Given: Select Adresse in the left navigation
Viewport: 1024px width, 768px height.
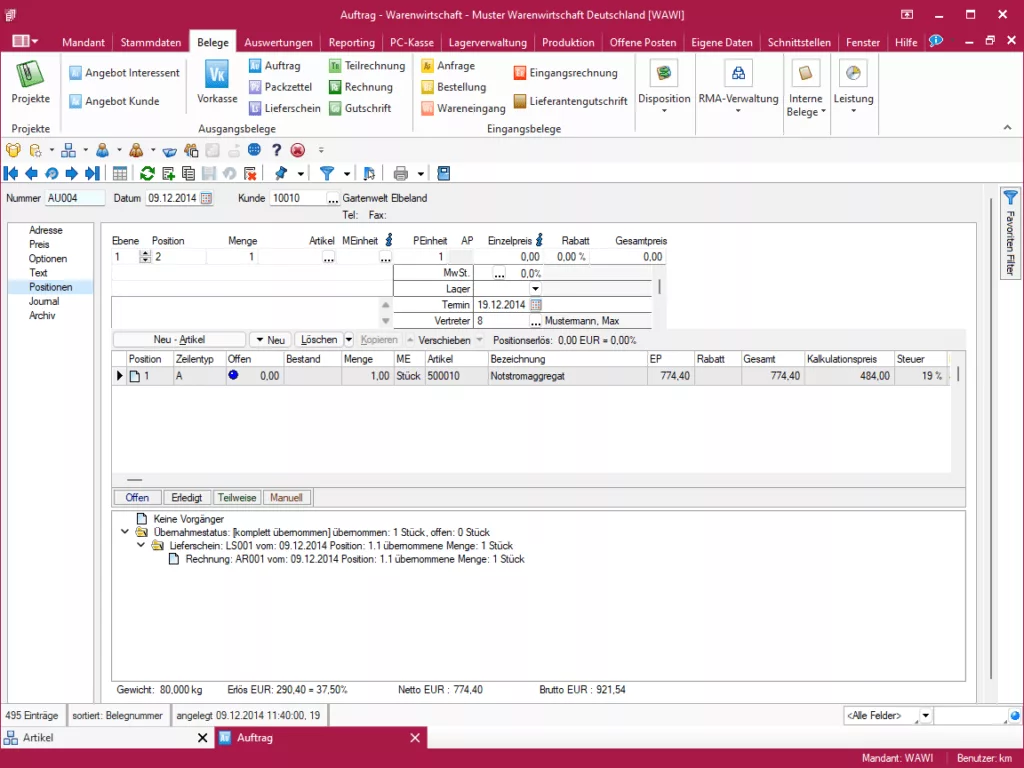Looking at the screenshot, I should click(46, 230).
